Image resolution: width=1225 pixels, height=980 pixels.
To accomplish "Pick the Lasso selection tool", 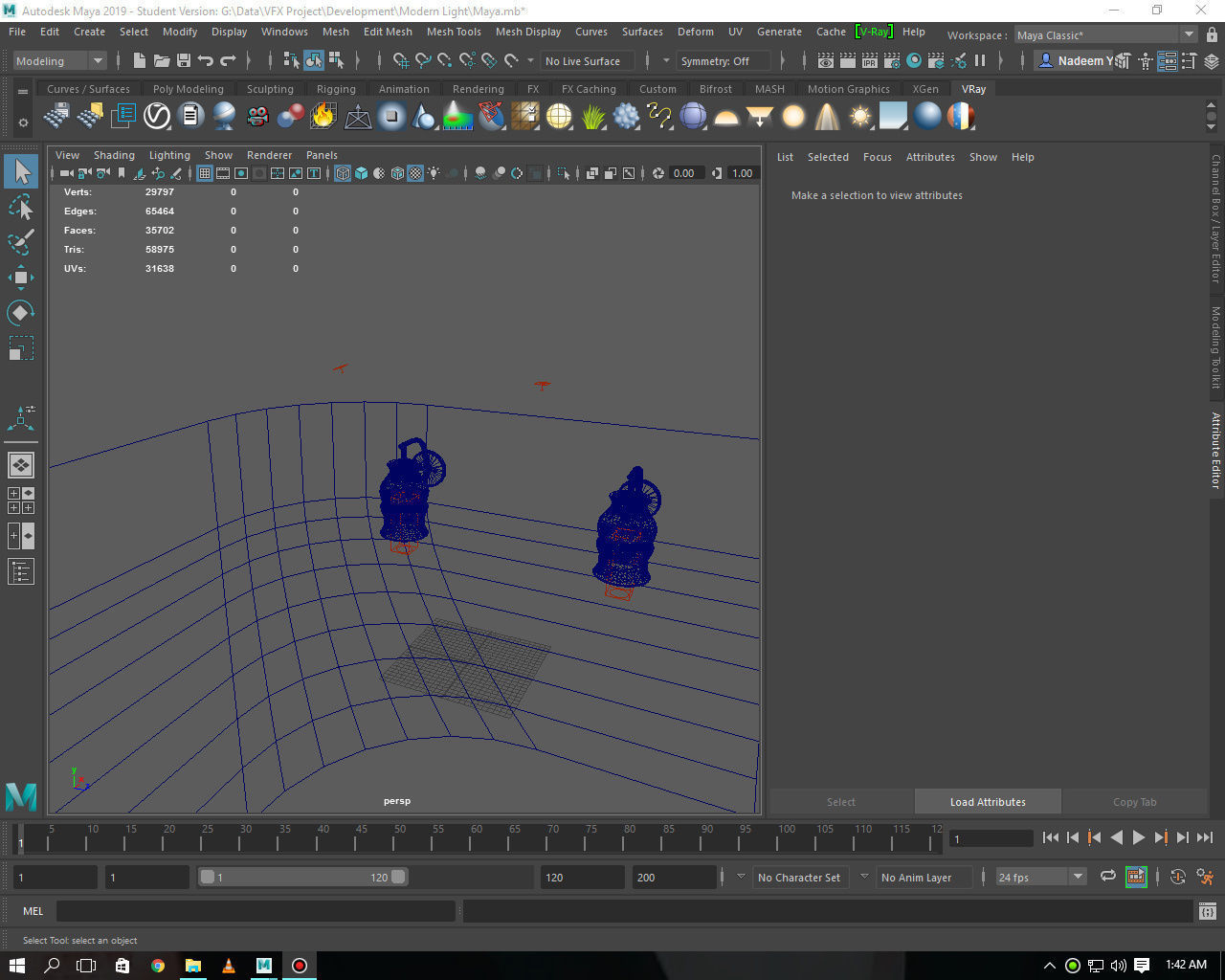I will (21, 207).
